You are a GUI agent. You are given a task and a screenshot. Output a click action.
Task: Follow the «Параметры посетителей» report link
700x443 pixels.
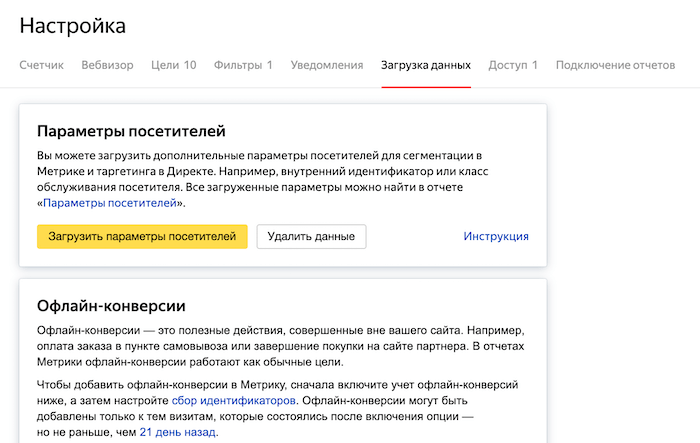coord(110,203)
